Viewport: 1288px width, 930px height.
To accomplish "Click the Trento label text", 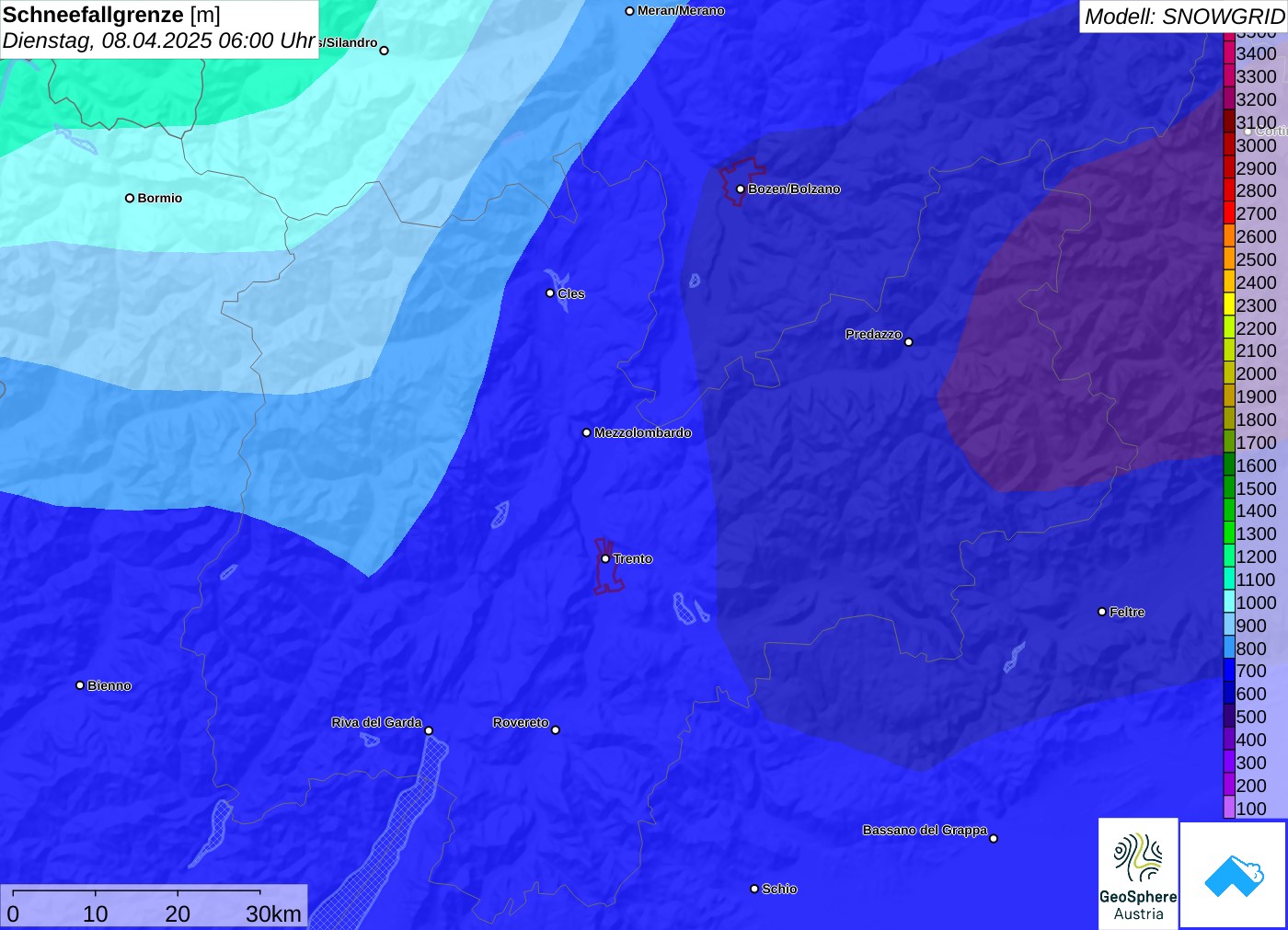I will coord(633,558).
